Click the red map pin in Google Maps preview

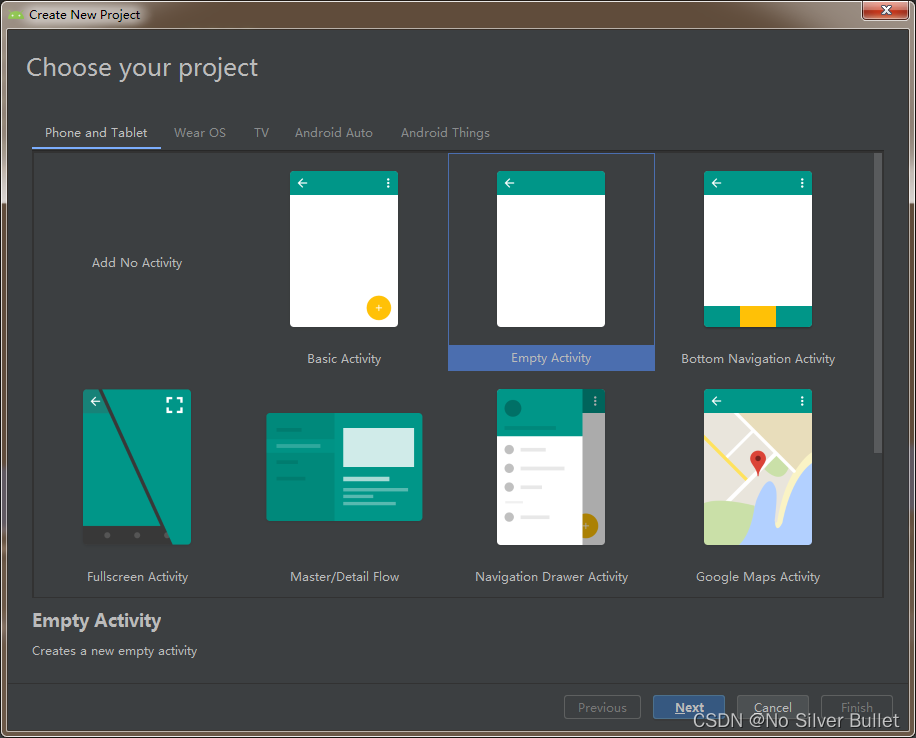click(x=758, y=462)
